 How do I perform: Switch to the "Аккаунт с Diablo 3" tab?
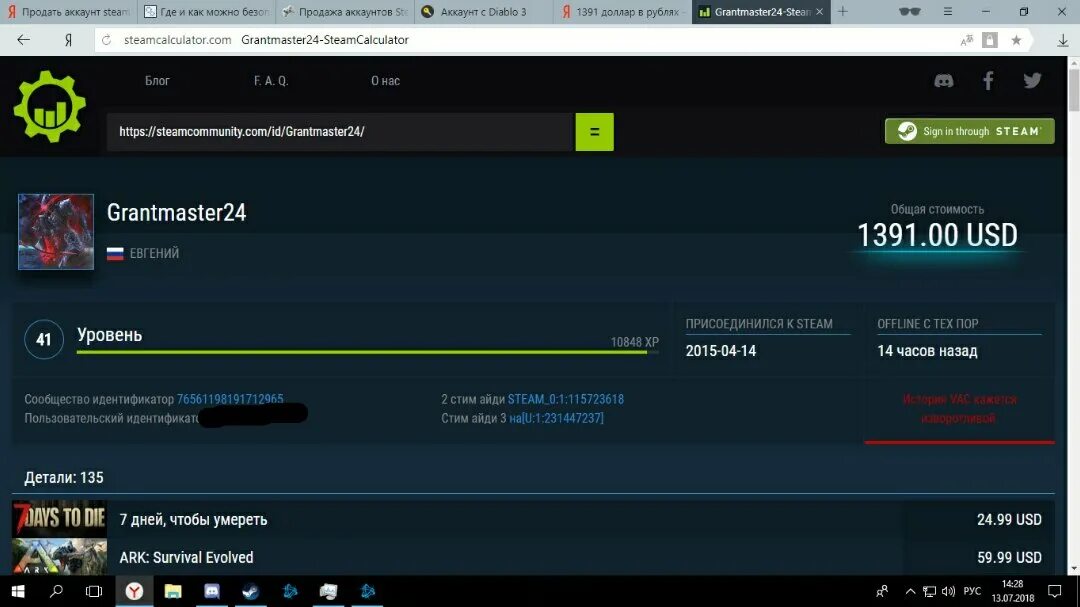click(483, 12)
